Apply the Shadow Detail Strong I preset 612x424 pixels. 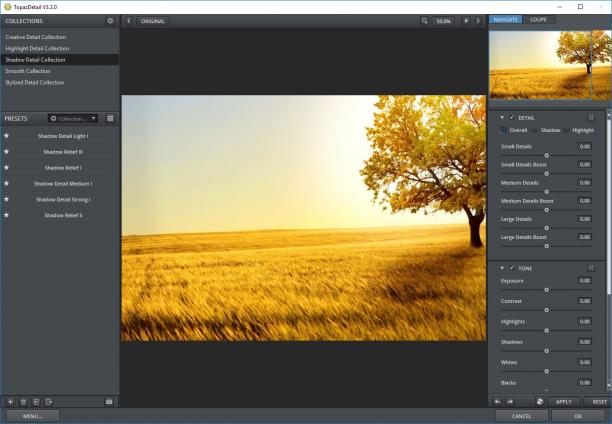tap(63, 200)
